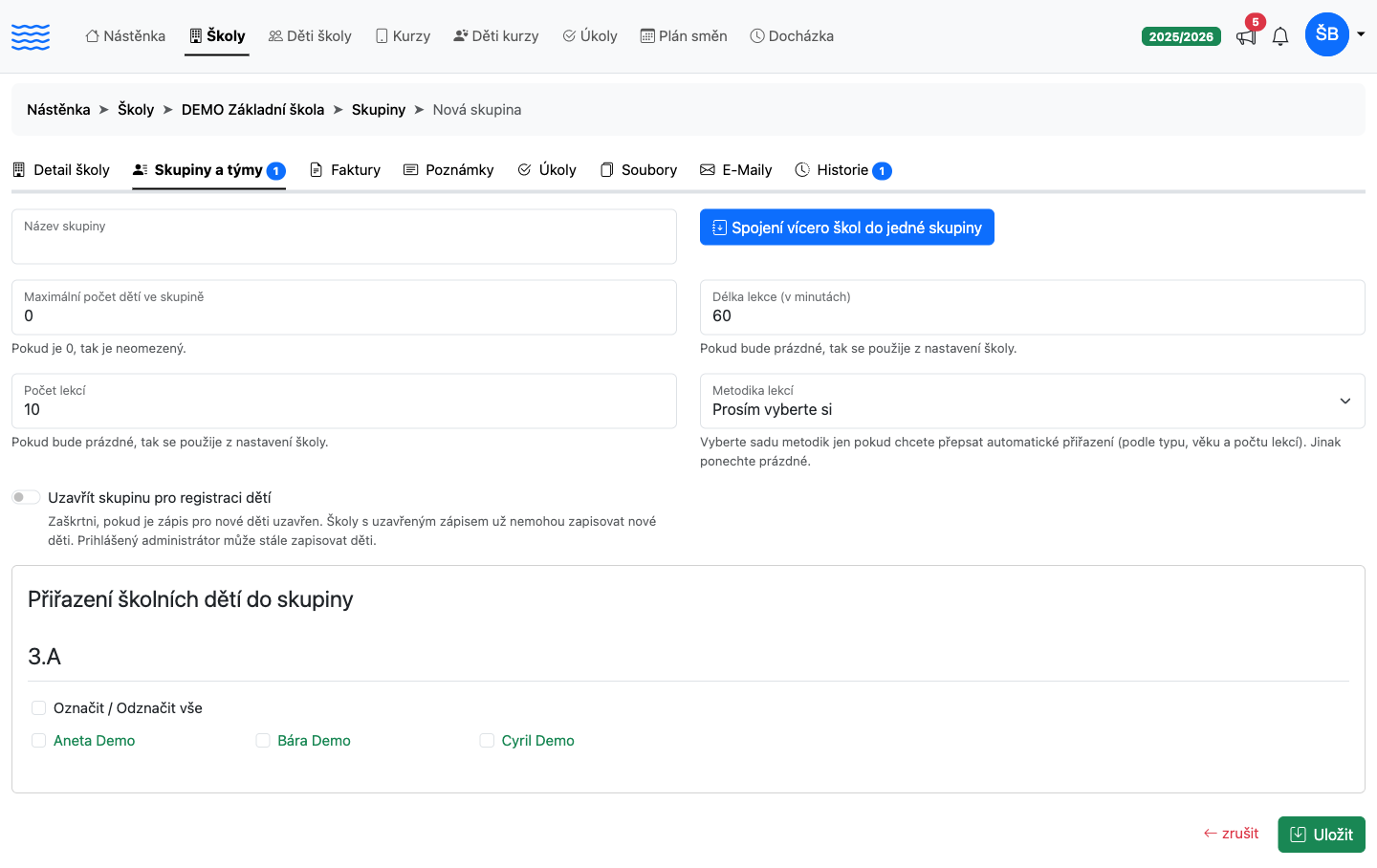The height and width of the screenshot is (868, 1377).
Task: Expand the user account menu arrow
Action: [x=1361, y=34]
